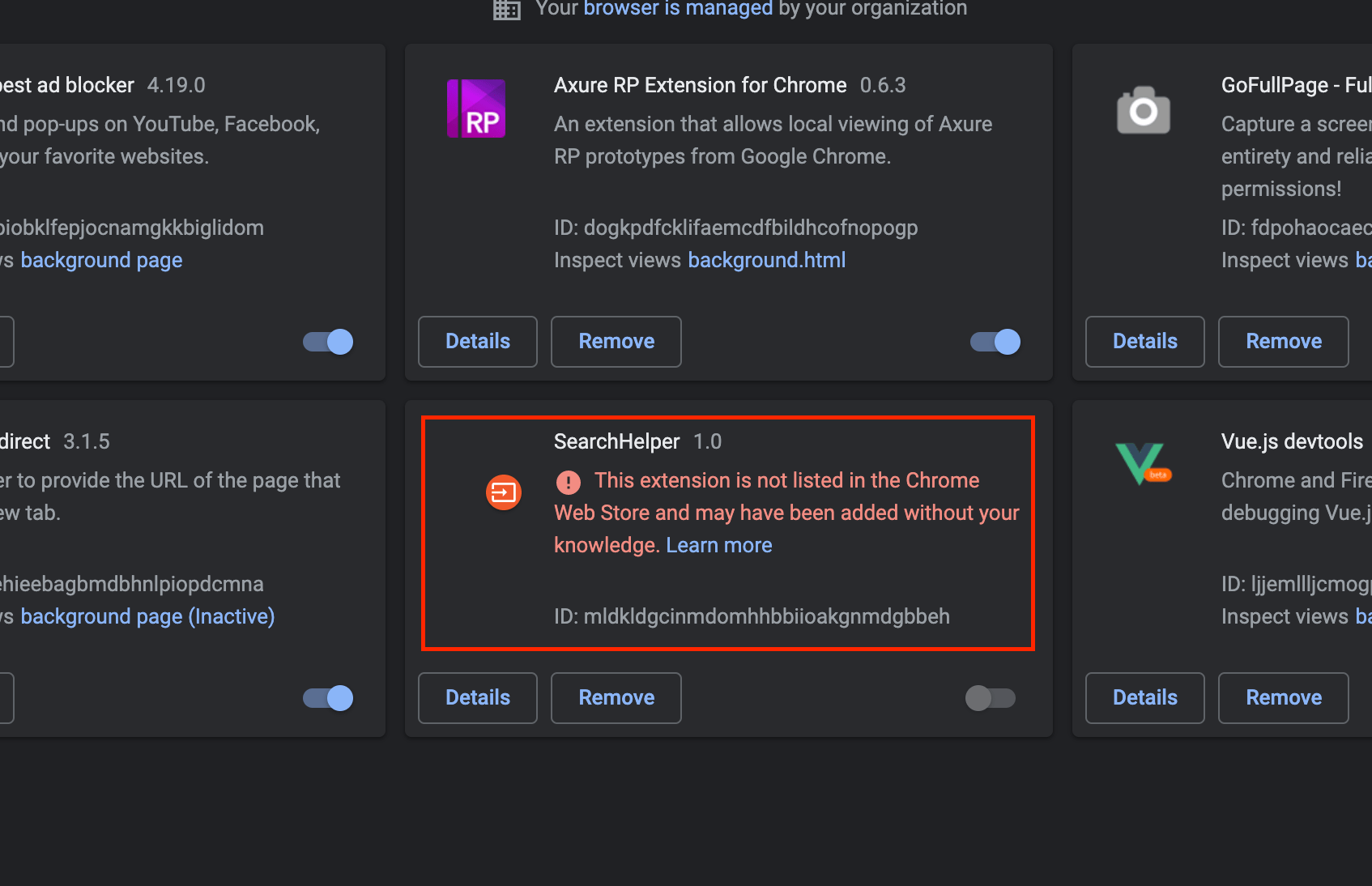
Task: Click the managed organization building icon
Action: pyautogui.click(x=506, y=10)
